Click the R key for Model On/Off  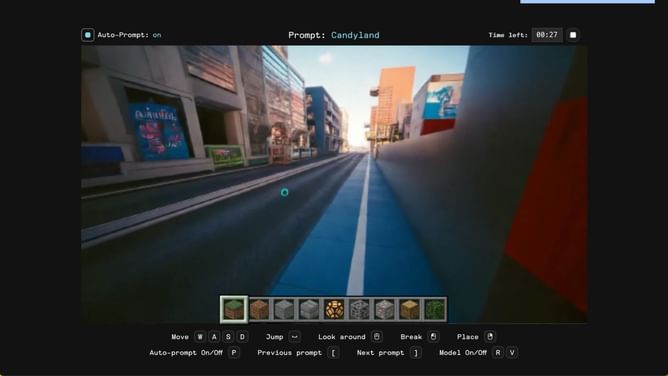tap(498, 353)
